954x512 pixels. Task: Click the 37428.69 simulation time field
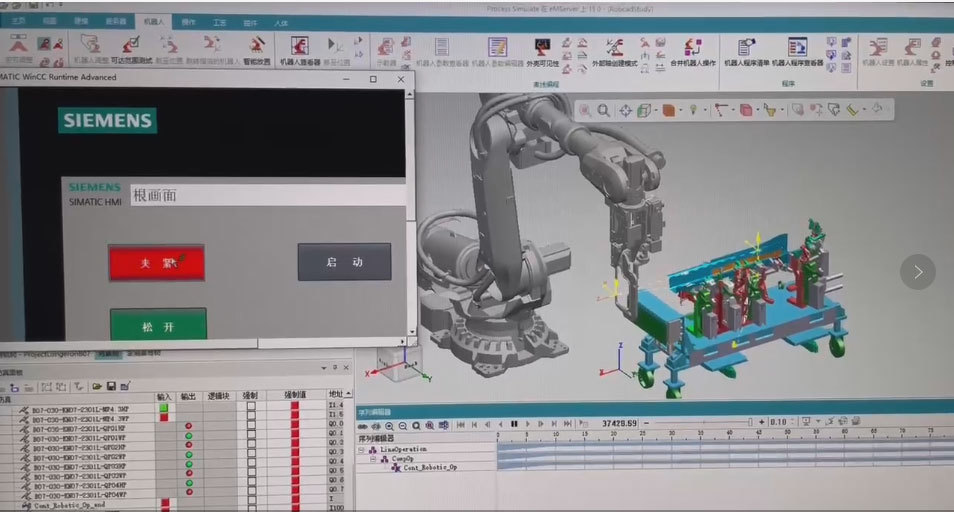tap(619, 423)
